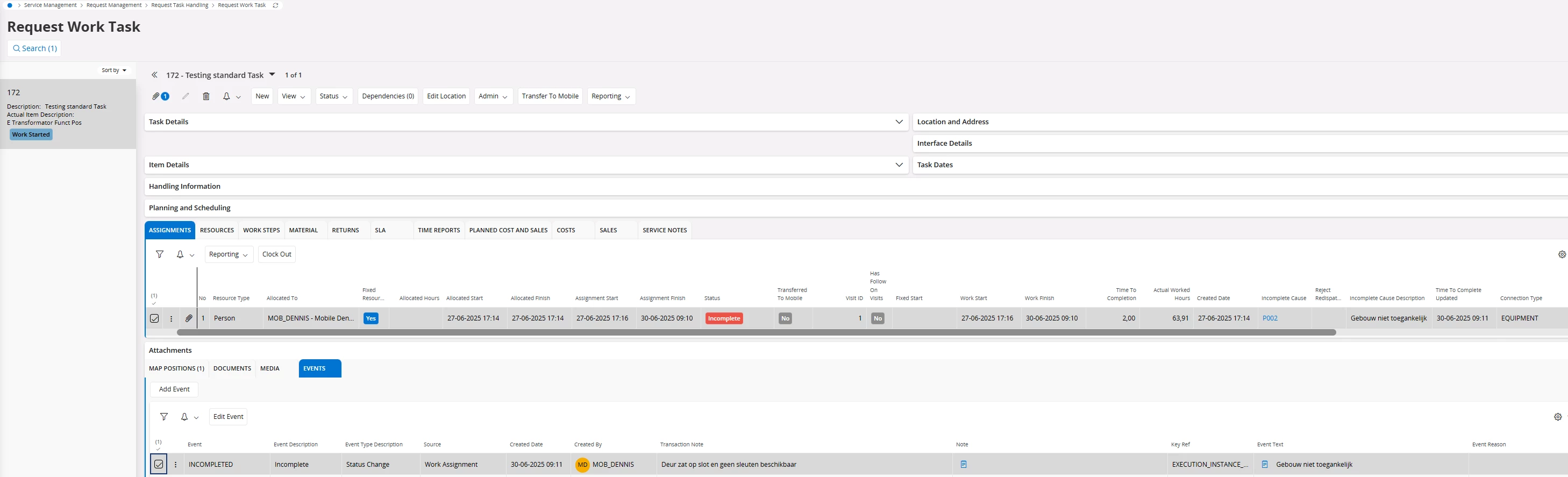Select task 172 card in the left list

click(68, 115)
